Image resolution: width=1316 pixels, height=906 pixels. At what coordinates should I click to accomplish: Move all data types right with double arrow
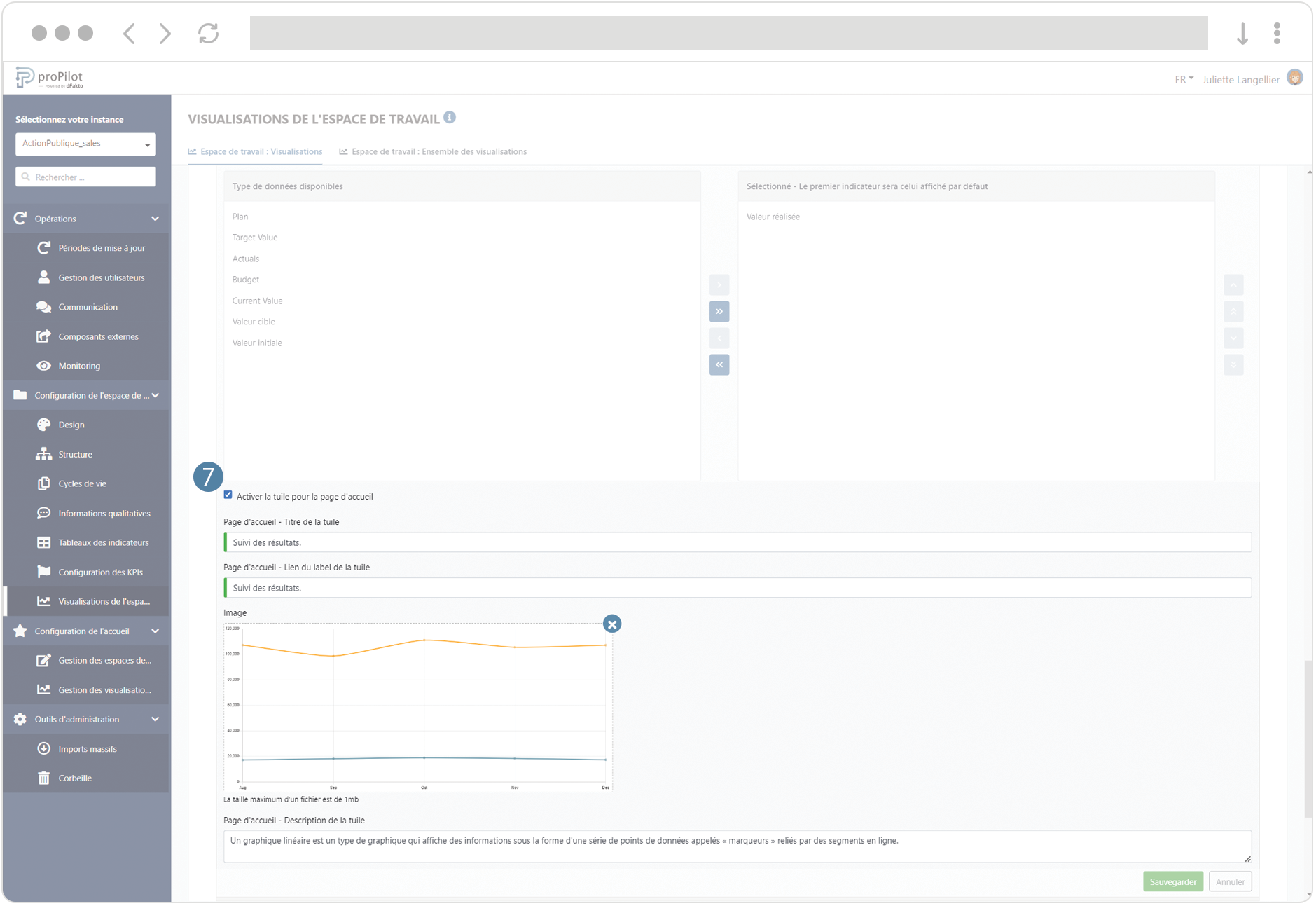(x=719, y=311)
